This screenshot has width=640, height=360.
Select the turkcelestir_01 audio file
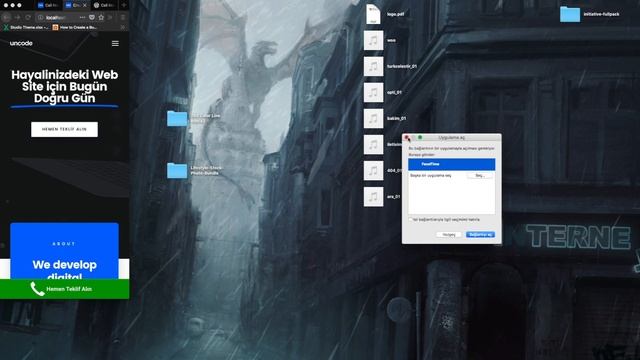(x=373, y=67)
